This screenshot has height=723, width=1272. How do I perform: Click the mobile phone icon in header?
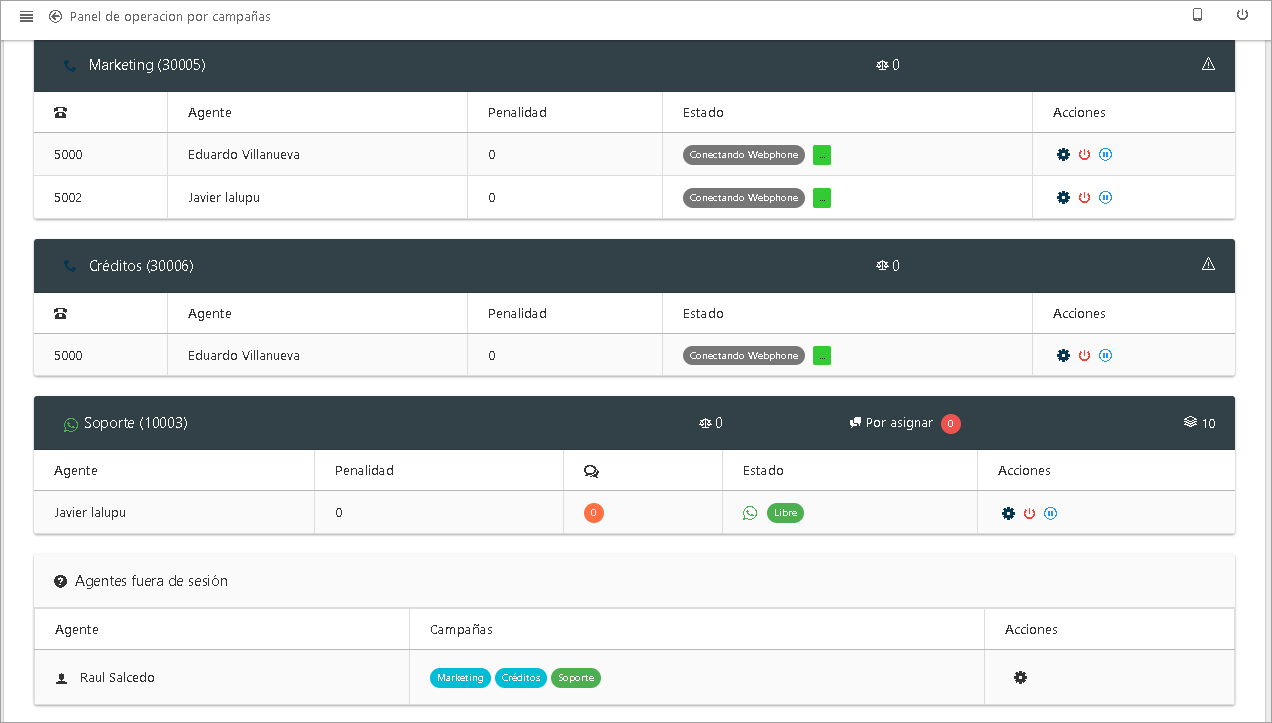click(1197, 15)
